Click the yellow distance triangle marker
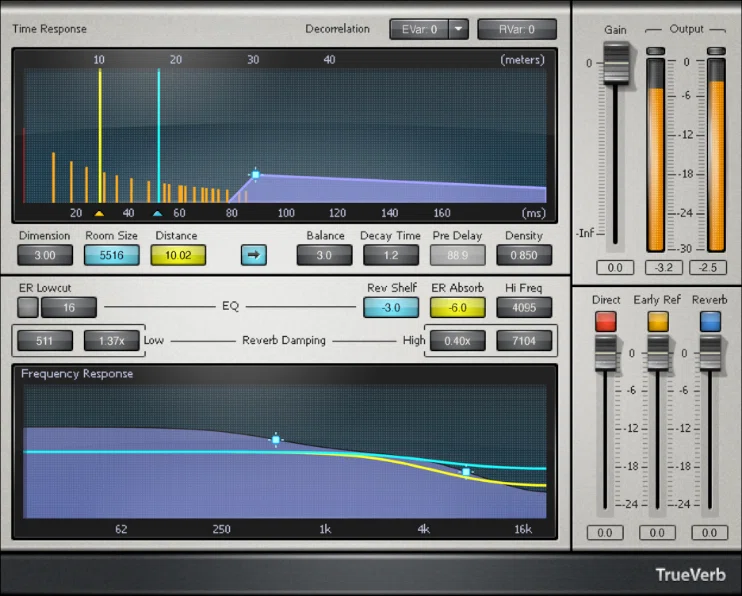 coord(99,213)
